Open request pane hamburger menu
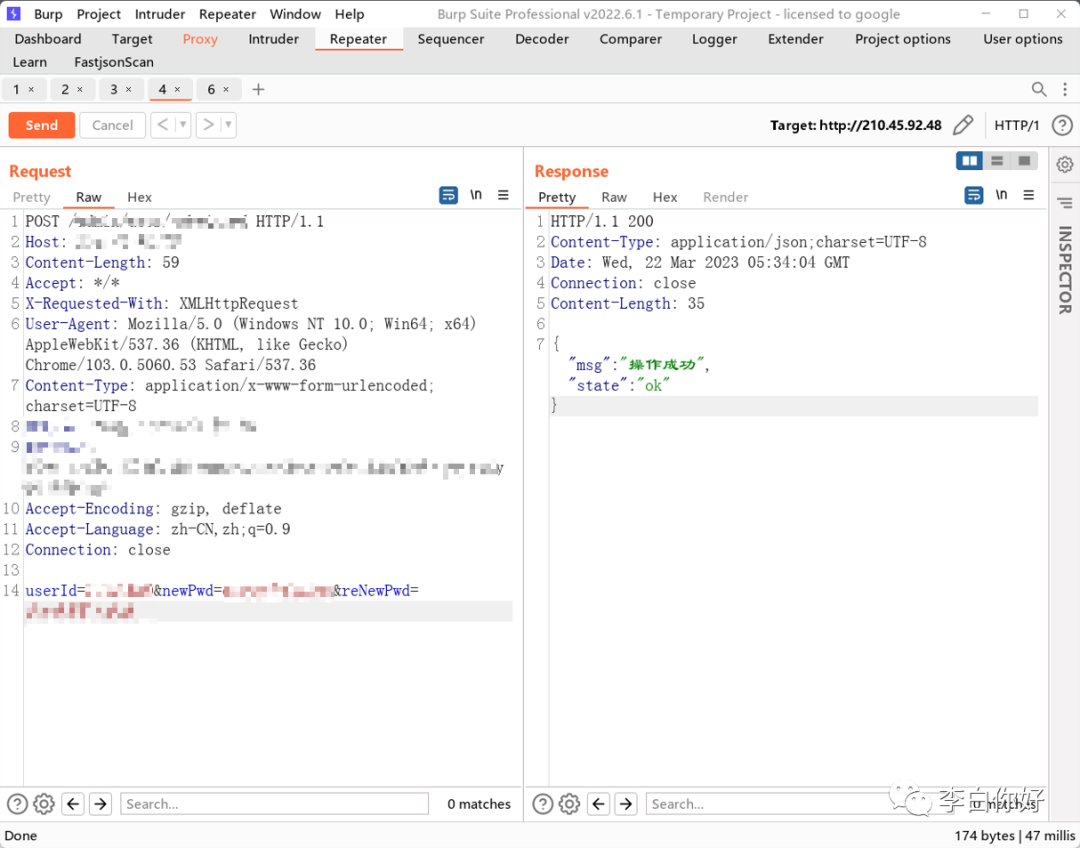The height and width of the screenshot is (848, 1080). point(503,195)
